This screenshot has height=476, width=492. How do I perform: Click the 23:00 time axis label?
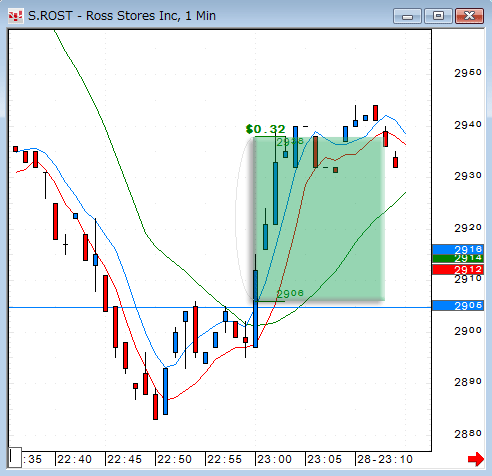(274, 459)
